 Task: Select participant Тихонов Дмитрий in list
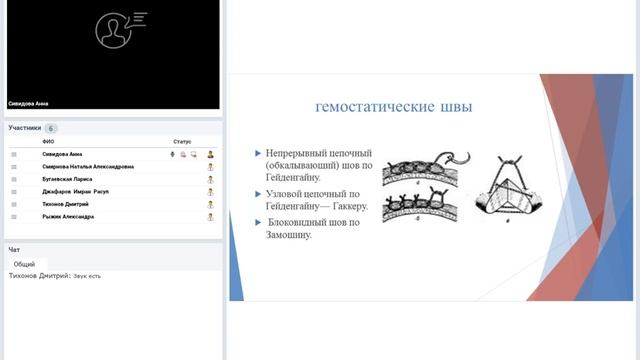(65, 204)
